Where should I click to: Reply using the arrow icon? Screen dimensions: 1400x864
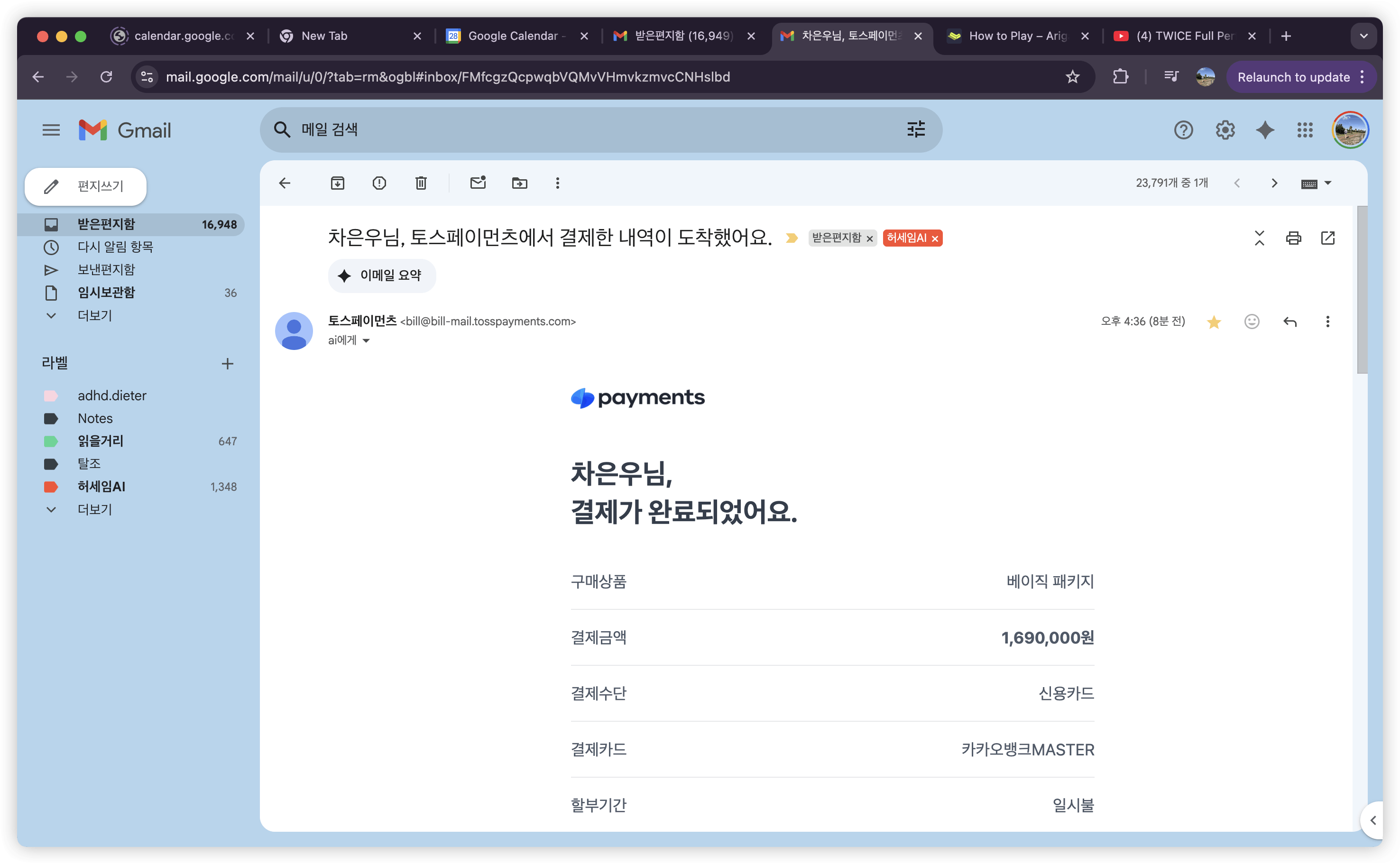point(1289,322)
